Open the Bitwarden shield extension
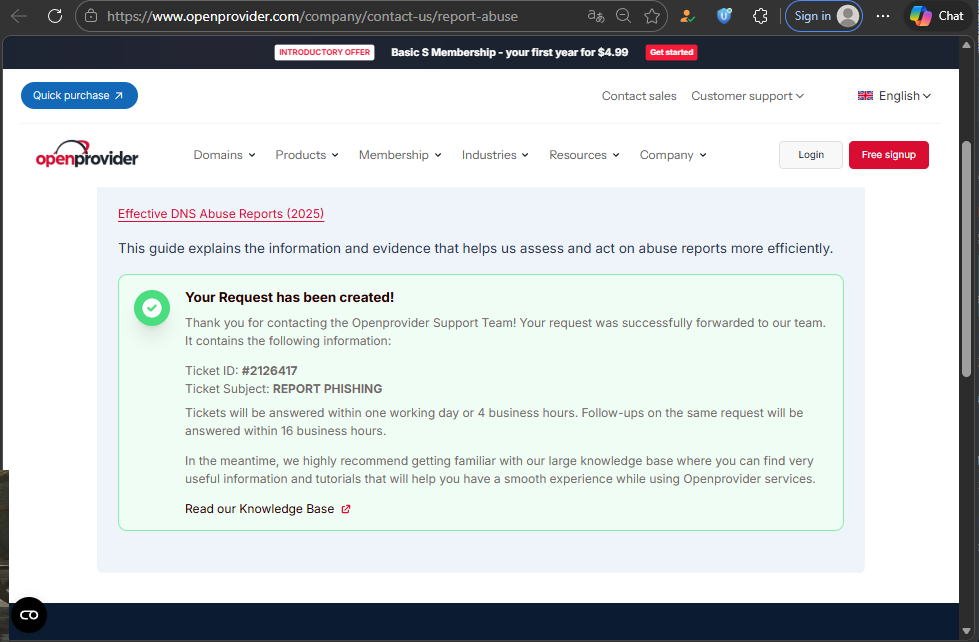Image resolution: width=979 pixels, height=642 pixels. tap(724, 16)
